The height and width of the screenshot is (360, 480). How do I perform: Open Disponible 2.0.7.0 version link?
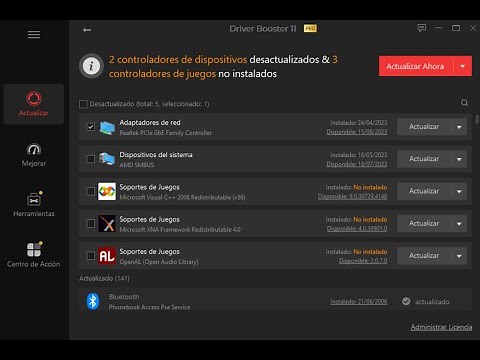tap(363, 261)
